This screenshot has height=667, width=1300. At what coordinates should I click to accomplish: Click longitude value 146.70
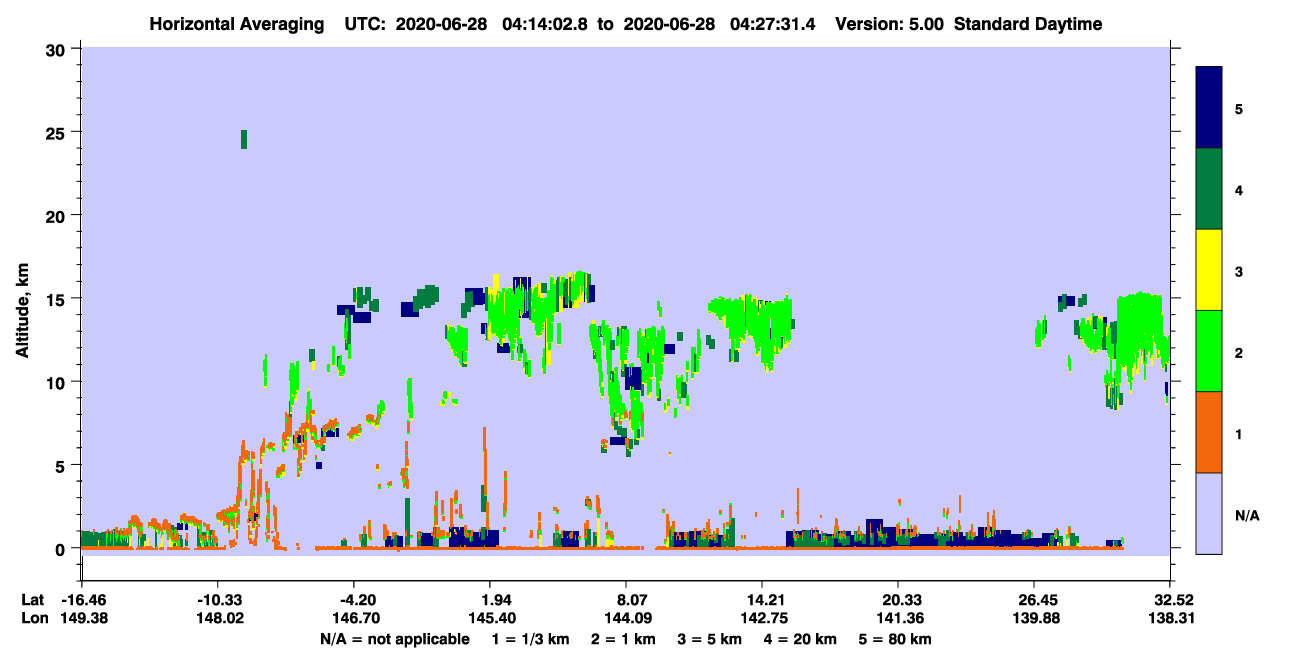tap(354, 618)
